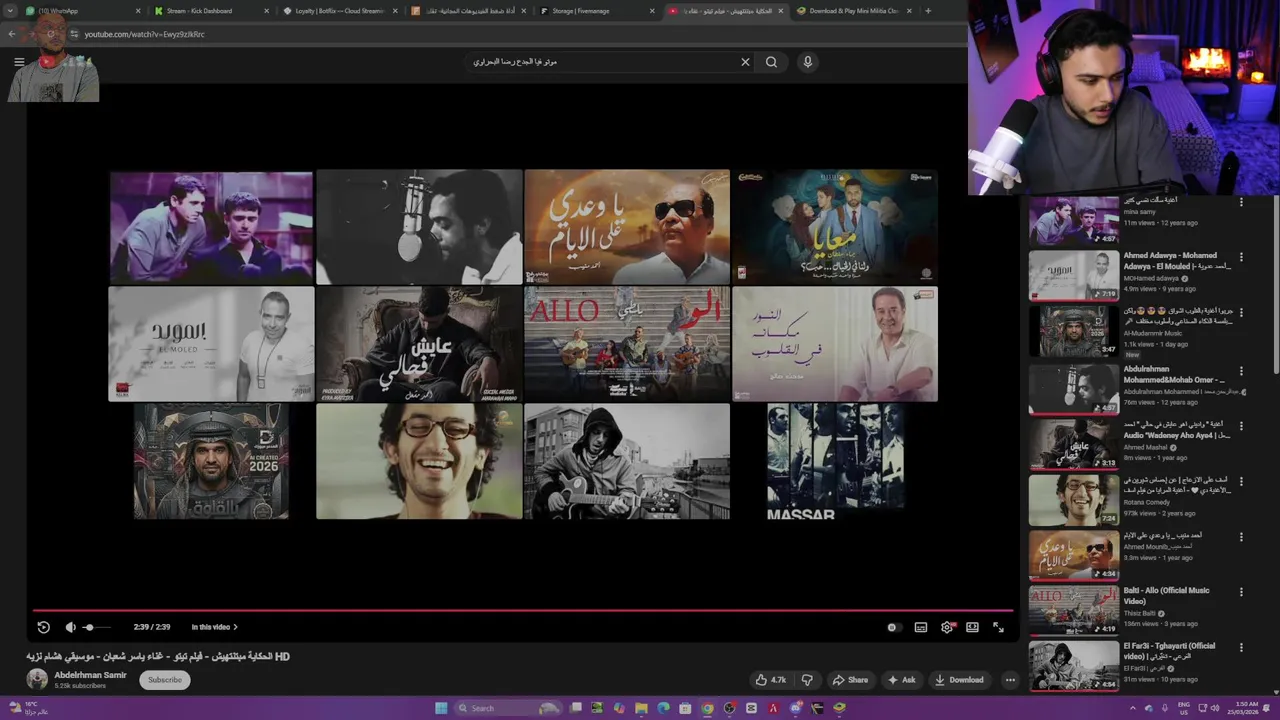
Task: Open the YouTube hamburger guide menu
Action: click(19, 62)
